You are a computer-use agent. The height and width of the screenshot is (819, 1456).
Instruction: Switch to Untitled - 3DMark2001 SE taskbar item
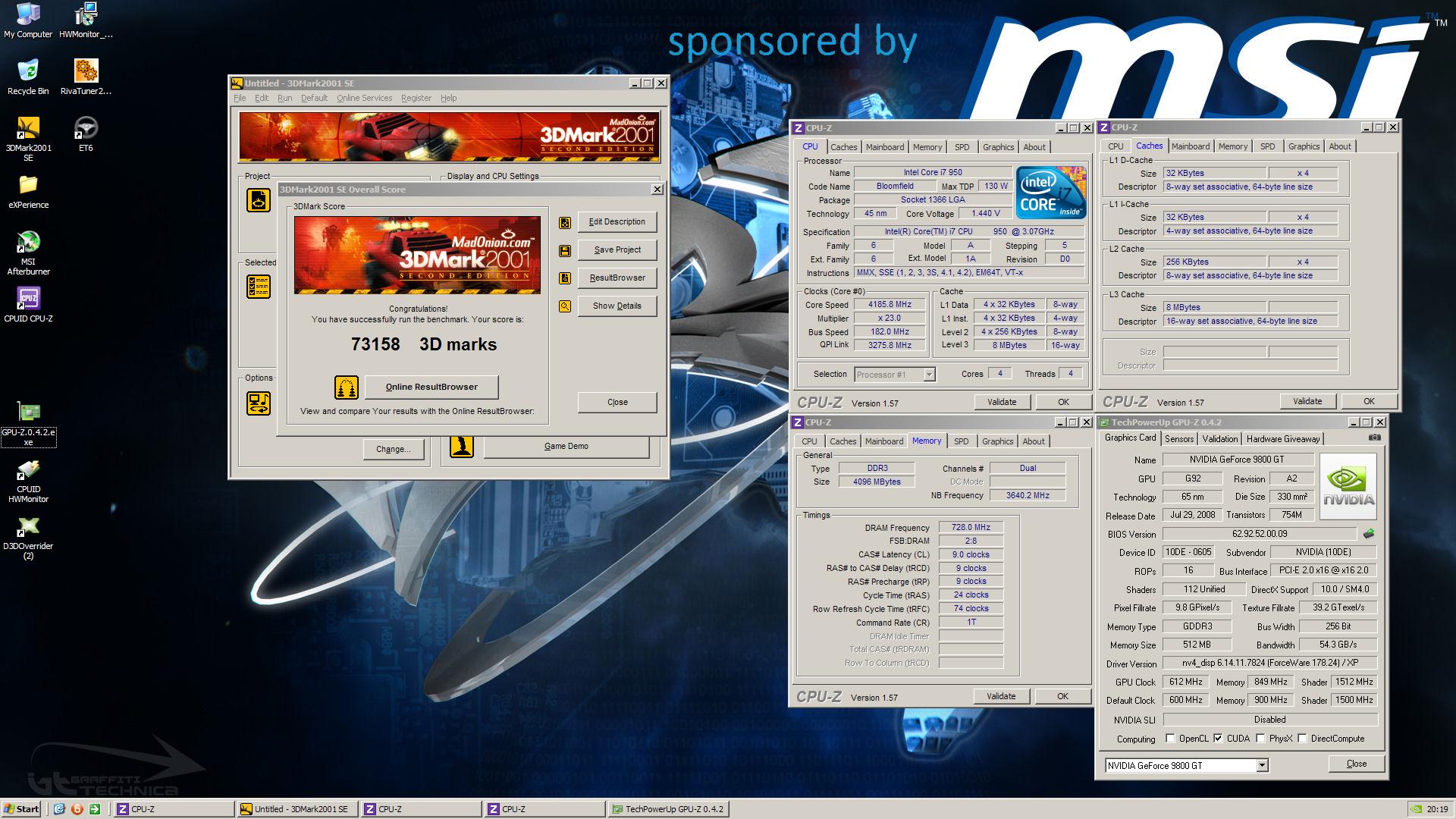coord(297,809)
